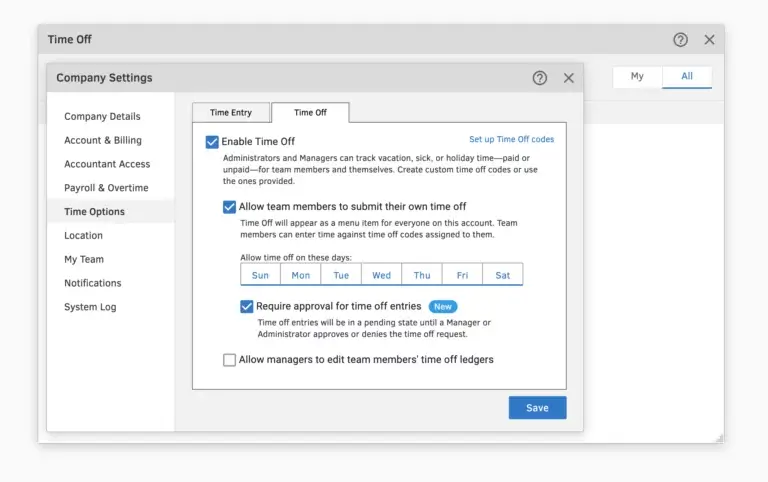This screenshot has width=768, height=482.
Task: Toggle Sun in allowed time off days
Action: tap(260, 275)
